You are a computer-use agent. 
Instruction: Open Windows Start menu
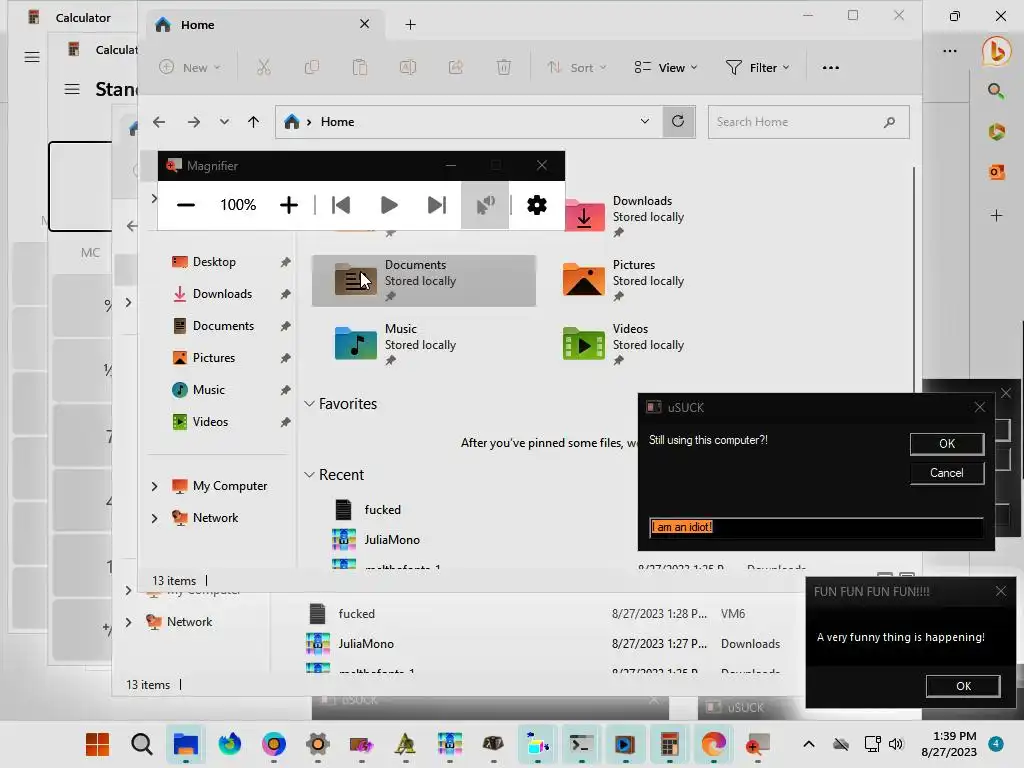point(97,744)
